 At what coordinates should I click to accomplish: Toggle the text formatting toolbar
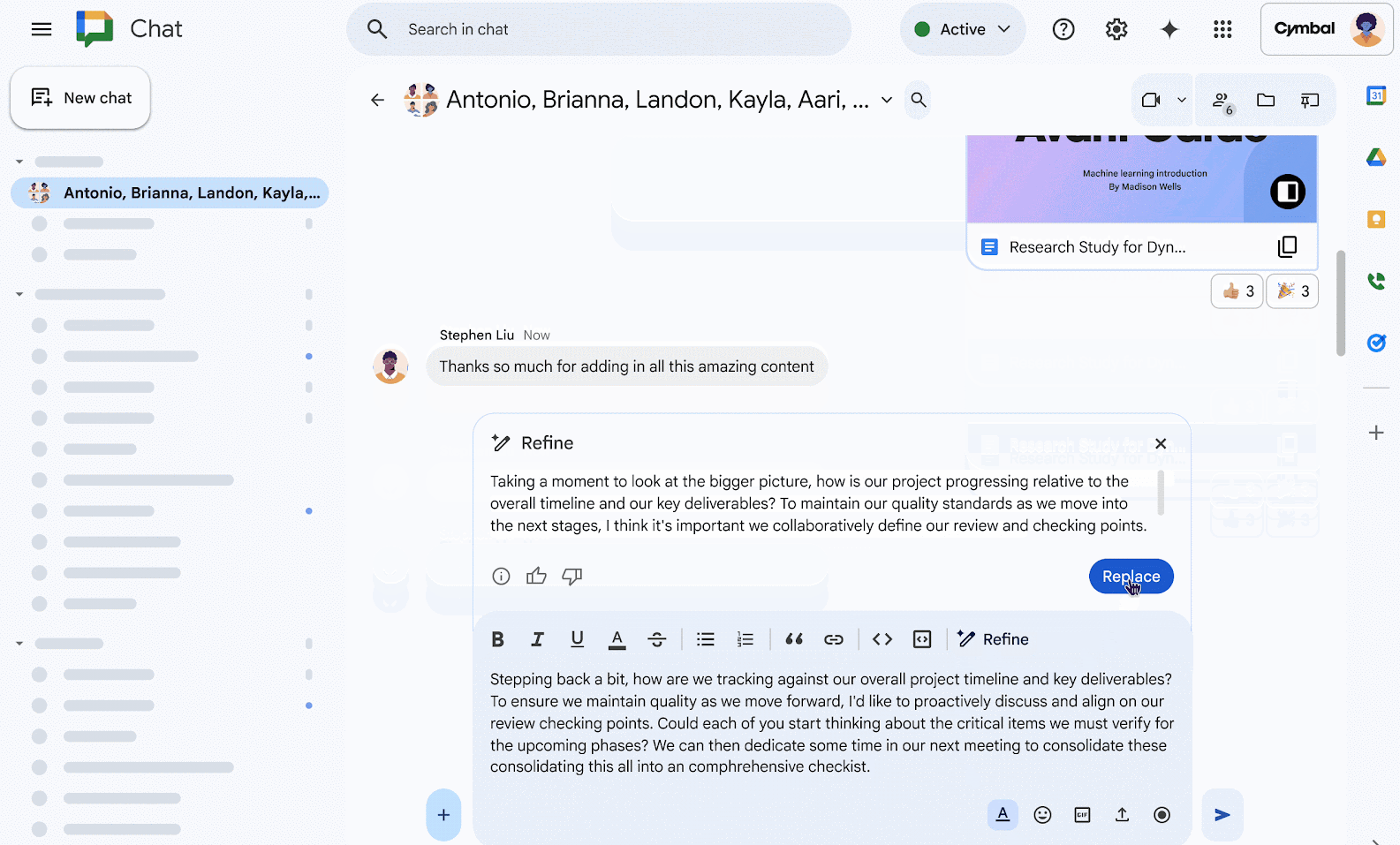(x=1003, y=815)
